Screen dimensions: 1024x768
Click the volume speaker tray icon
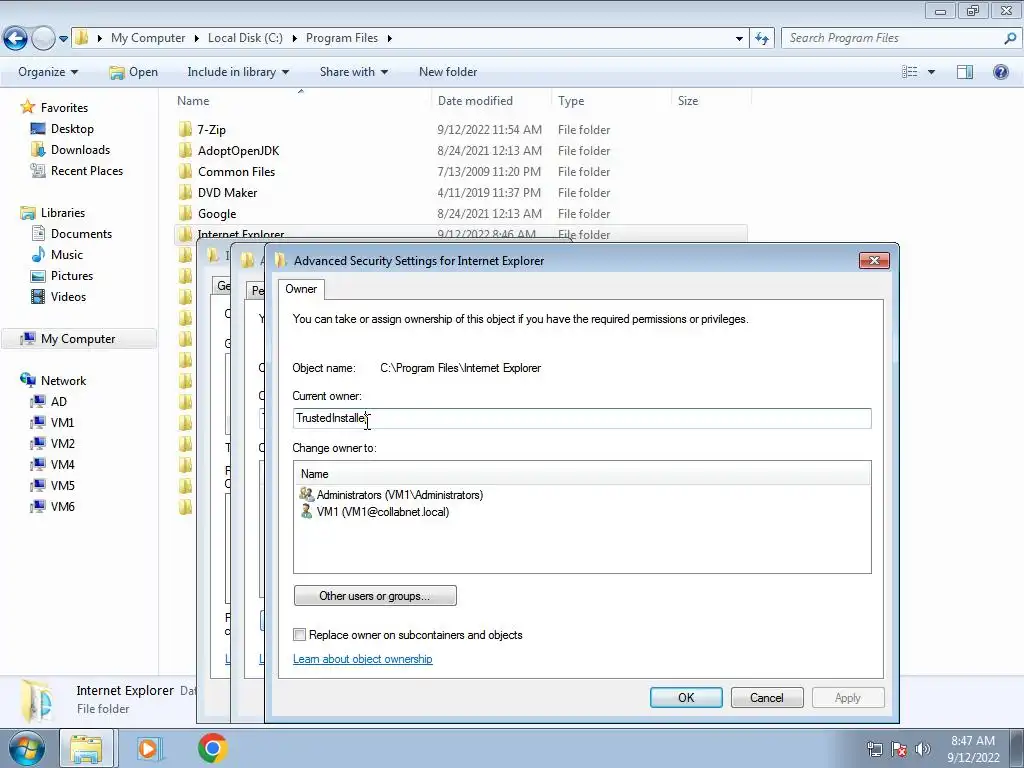[x=923, y=749]
